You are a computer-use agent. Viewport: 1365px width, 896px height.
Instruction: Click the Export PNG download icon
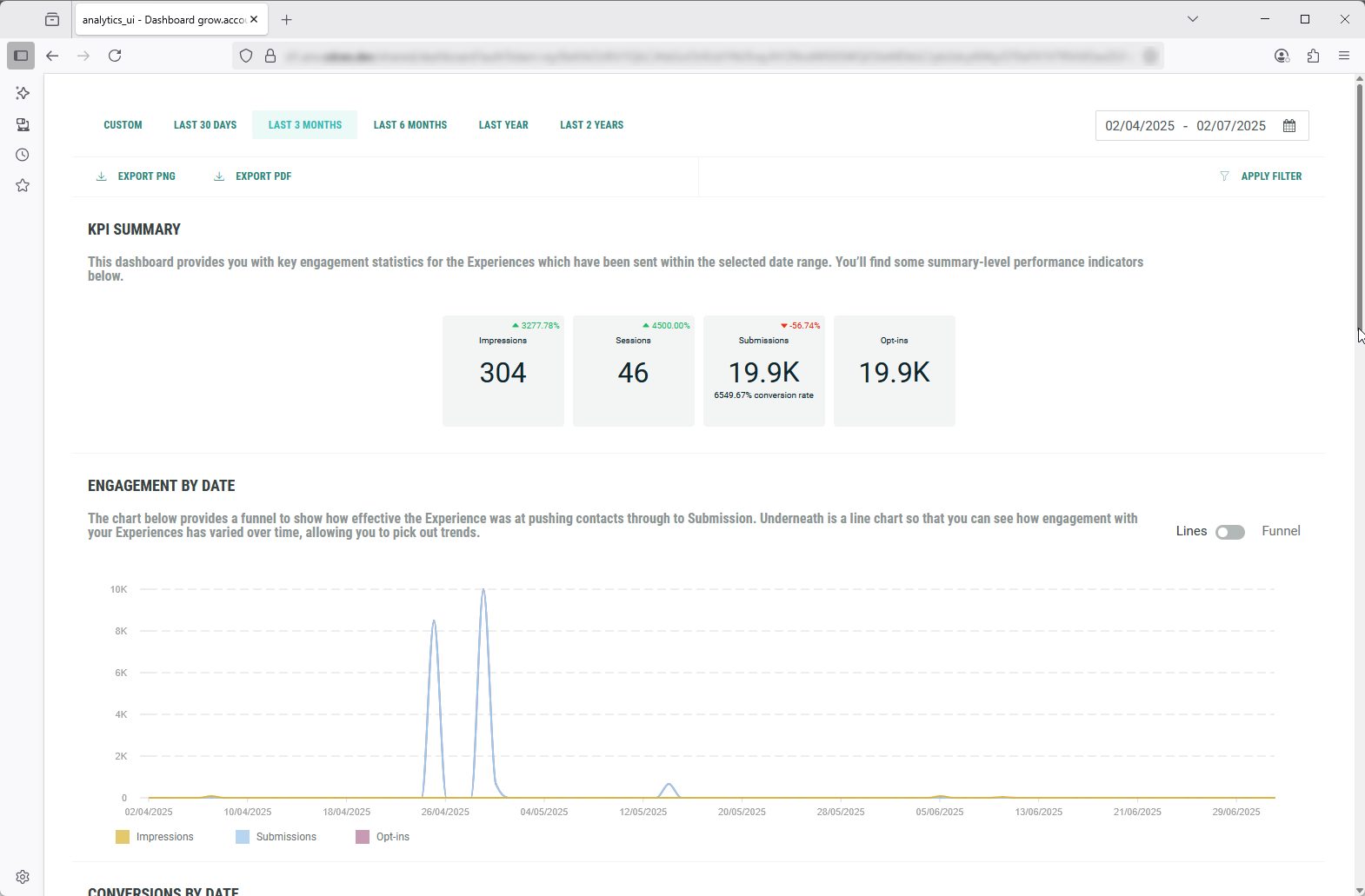click(x=102, y=176)
